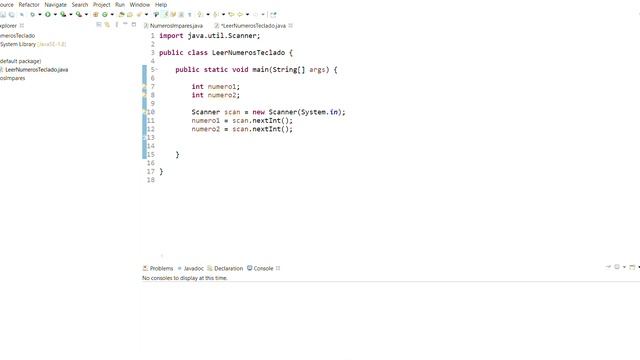Open the Window menu
Viewport: 640px width, 360px height.
(x=140, y=4)
